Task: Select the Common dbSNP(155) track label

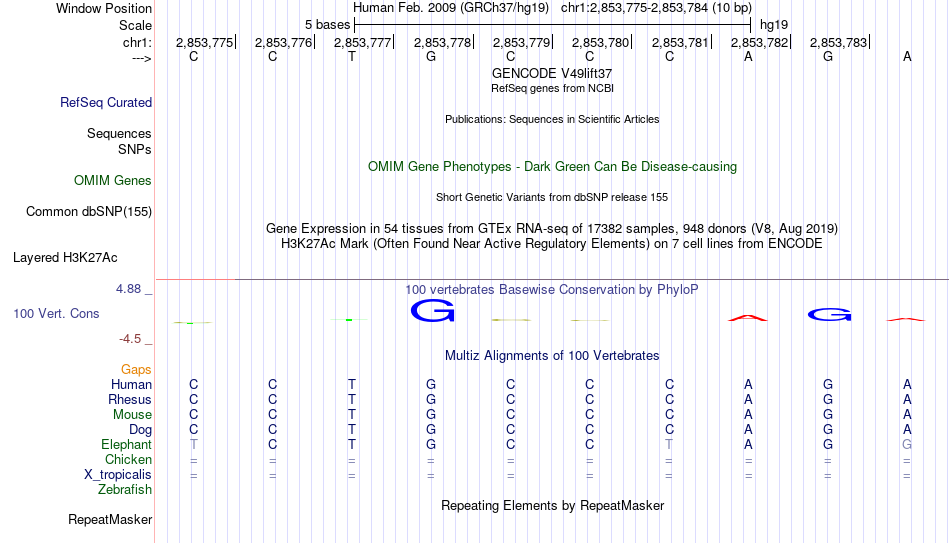Action: pyautogui.click(x=89, y=212)
